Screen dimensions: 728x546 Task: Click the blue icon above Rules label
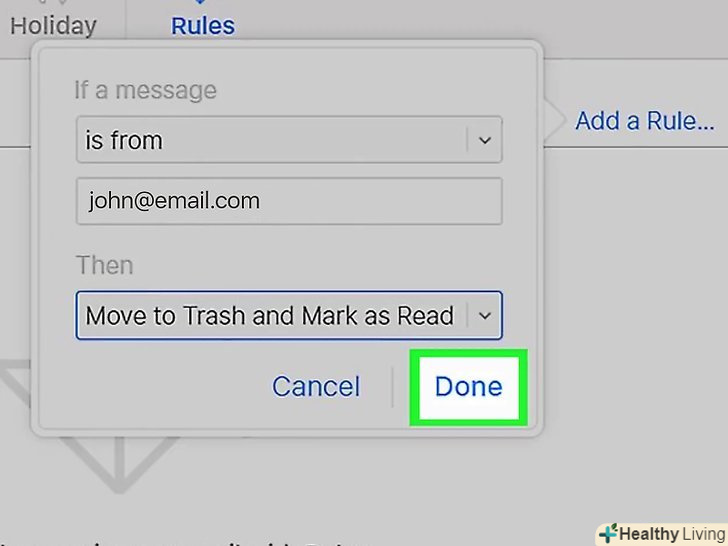point(200,2)
